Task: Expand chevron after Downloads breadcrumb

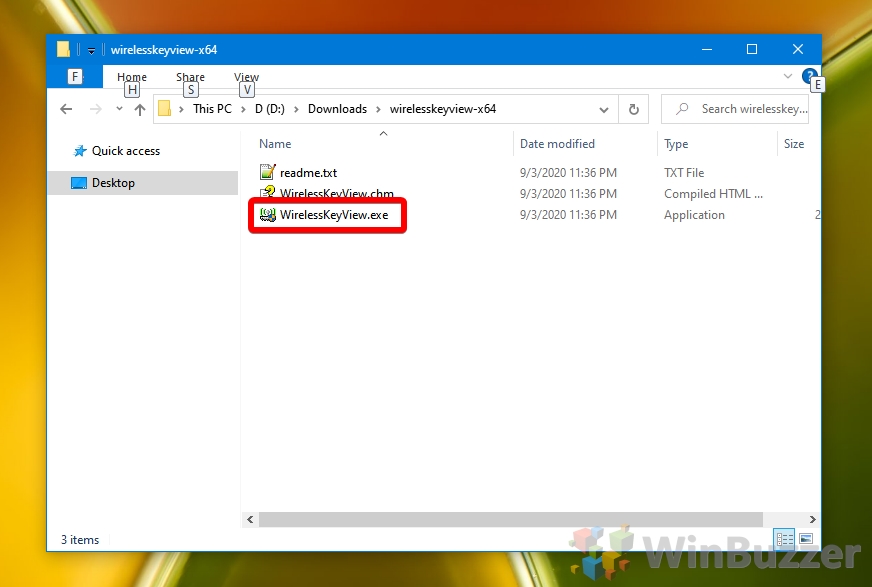Action: click(378, 110)
